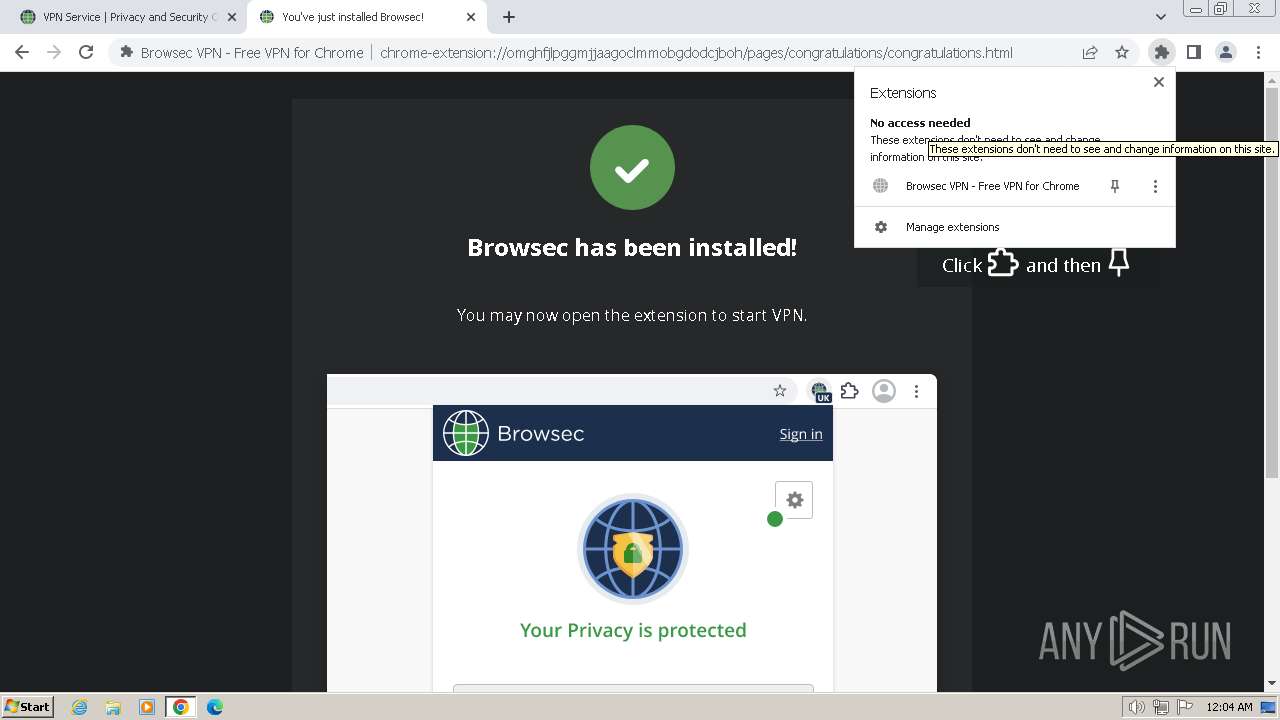Click the volume speaker tray icon
Viewport: 1280px width, 720px height.
pyautogui.click(x=1137, y=707)
